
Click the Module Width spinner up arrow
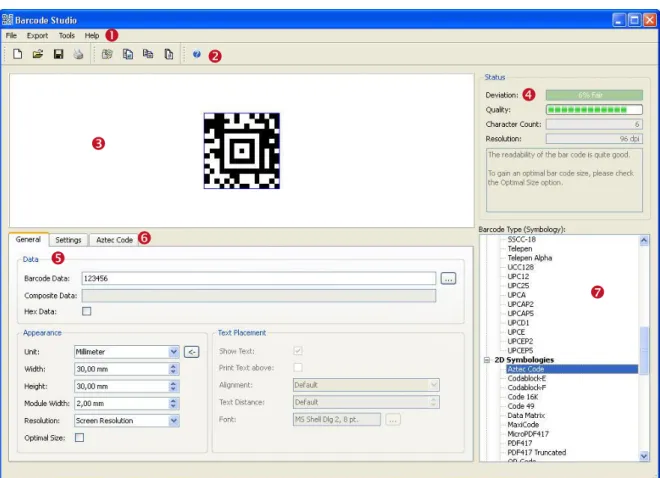point(173,400)
